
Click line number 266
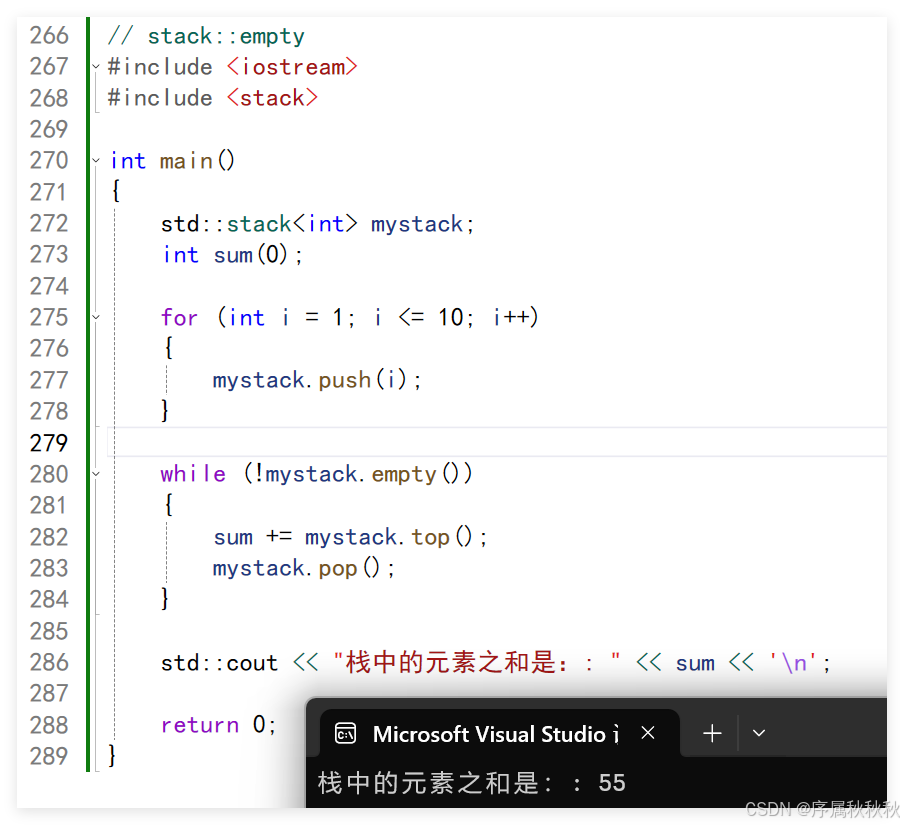click(x=49, y=36)
